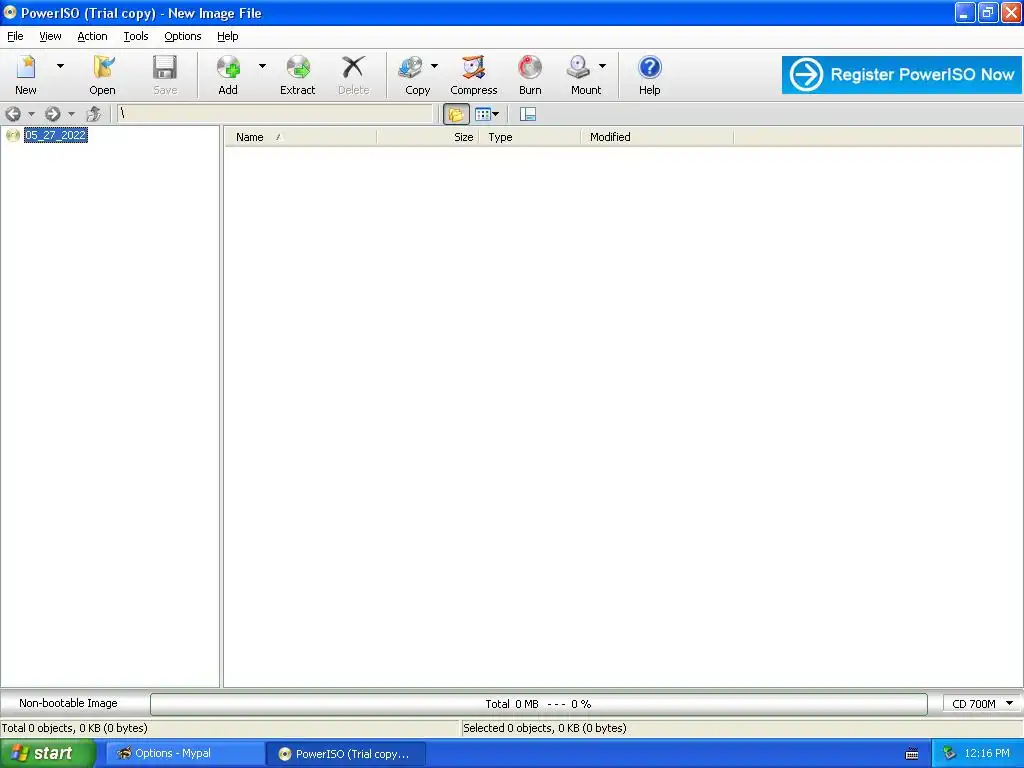Open the Back history dropdown arrow

(x=31, y=114)
